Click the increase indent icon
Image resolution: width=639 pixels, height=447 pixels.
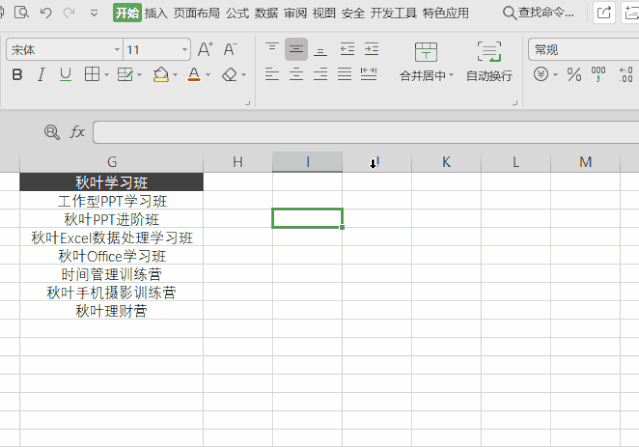[x=371, y=49]
